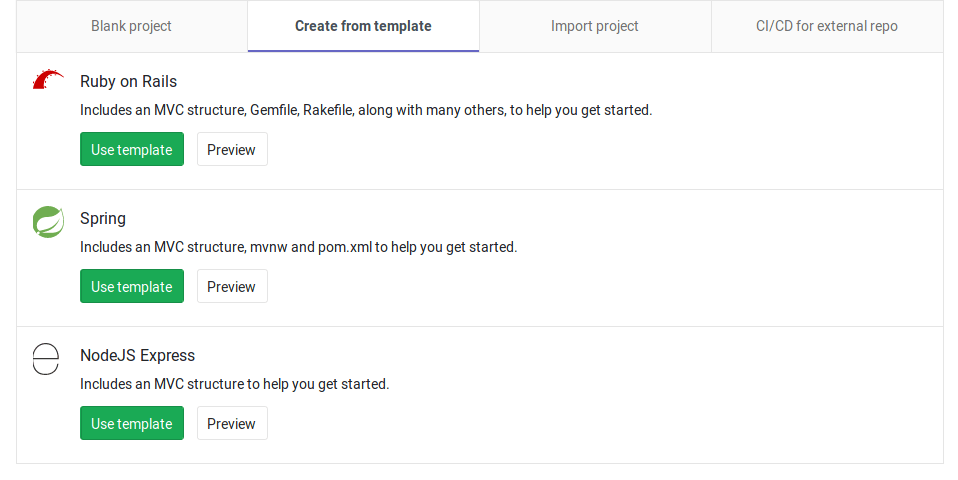Select the Create from template tab

(363, 26)
